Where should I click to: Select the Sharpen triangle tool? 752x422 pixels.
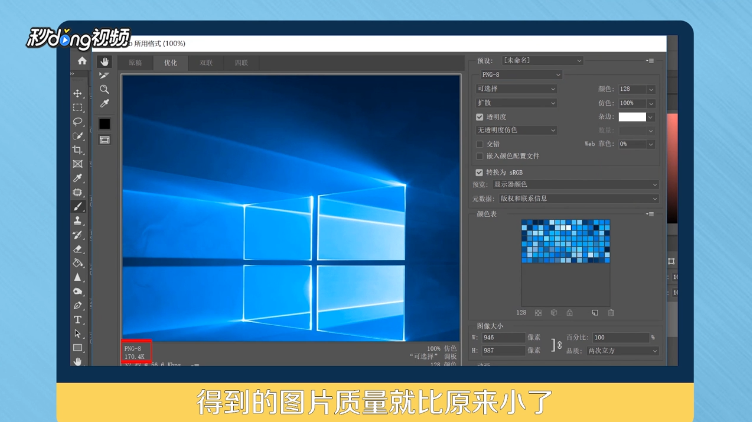coord(77,277)
